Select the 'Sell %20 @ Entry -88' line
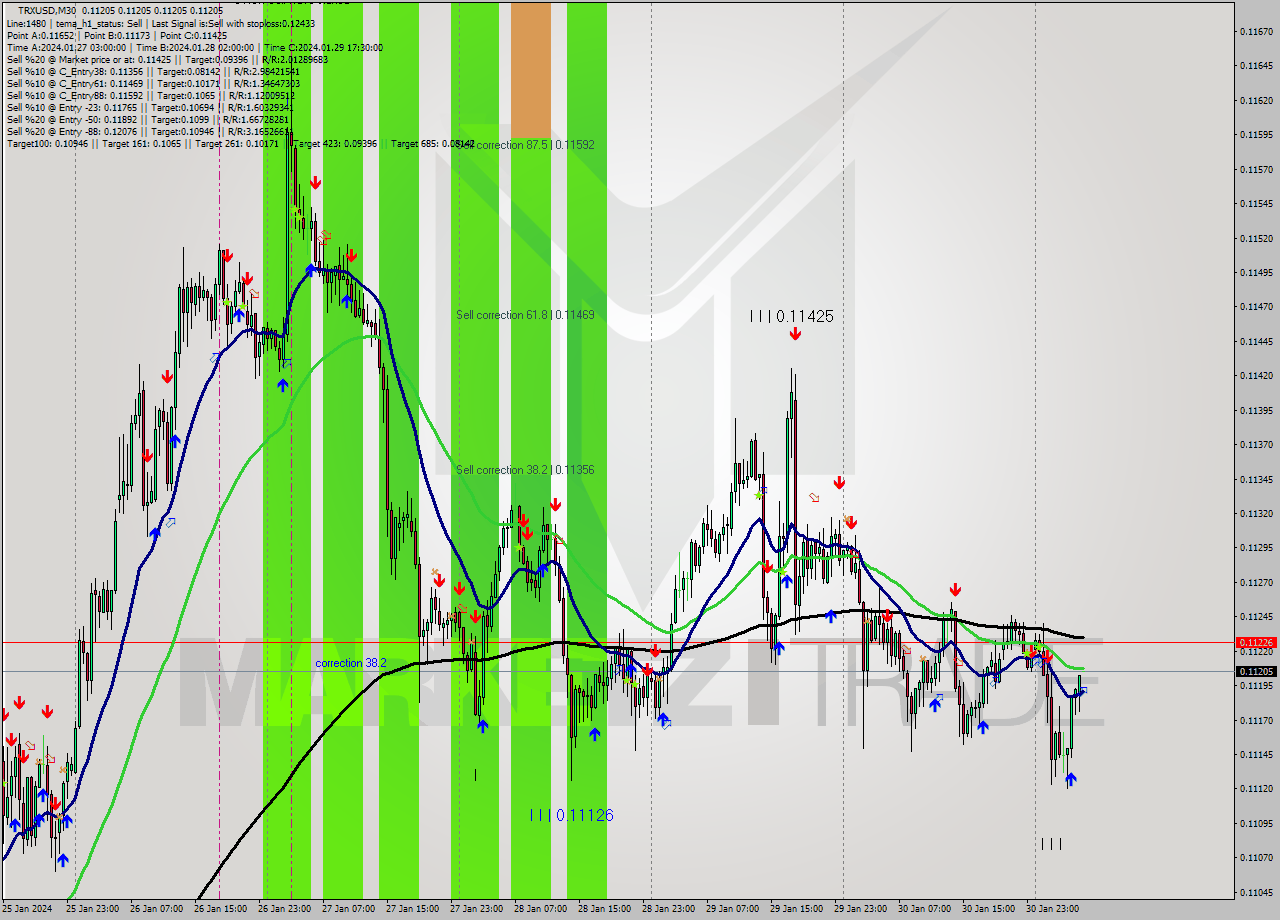This screenshot has height=920, width=1280. coord(149,131)
